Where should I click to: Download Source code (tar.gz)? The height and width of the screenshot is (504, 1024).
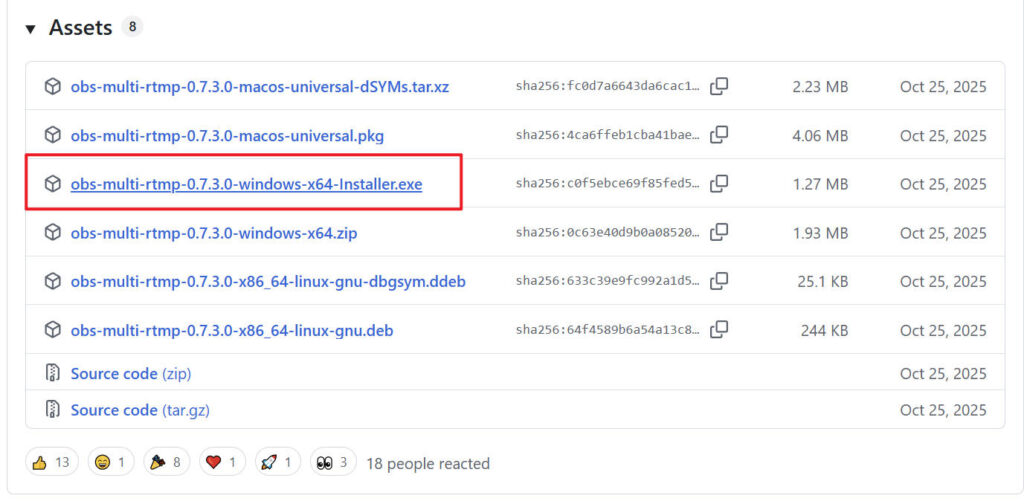click(140, 410)
